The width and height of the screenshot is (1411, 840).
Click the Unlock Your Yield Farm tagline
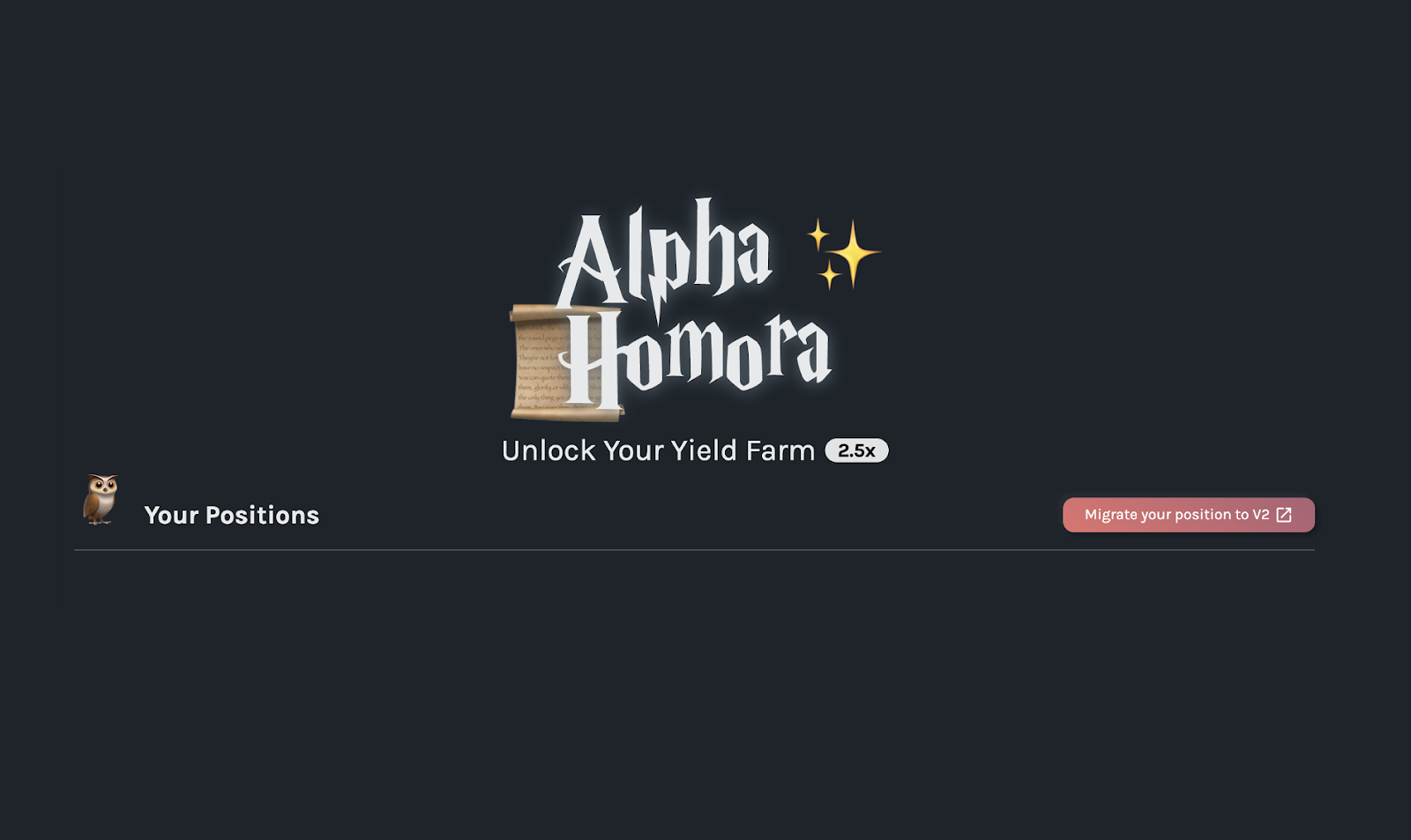click(x=658, y=450)
